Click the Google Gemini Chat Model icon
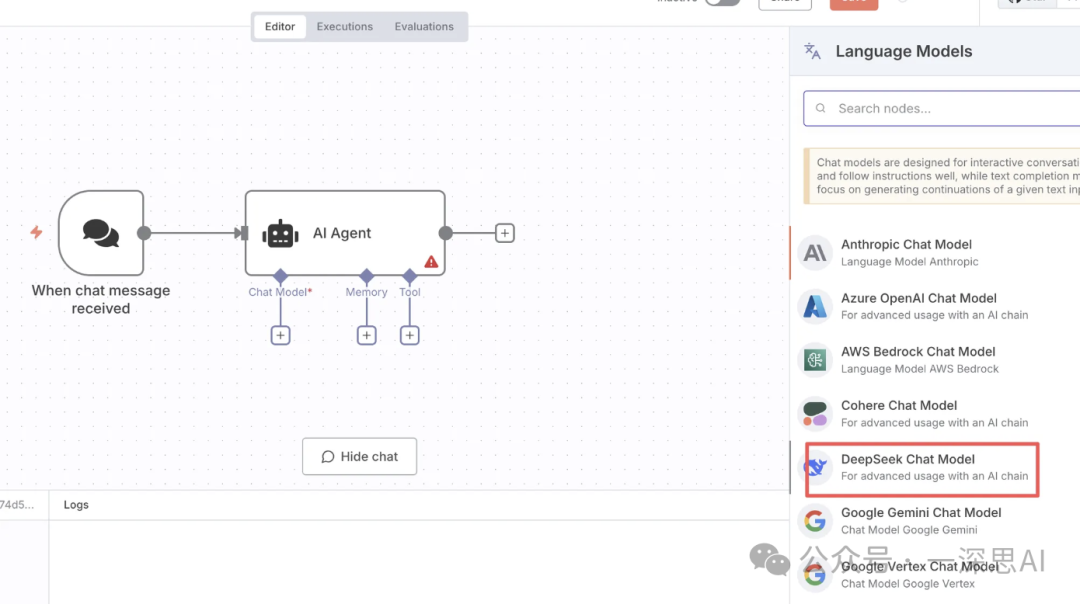 pyautogui.click(x=816, y=521)
